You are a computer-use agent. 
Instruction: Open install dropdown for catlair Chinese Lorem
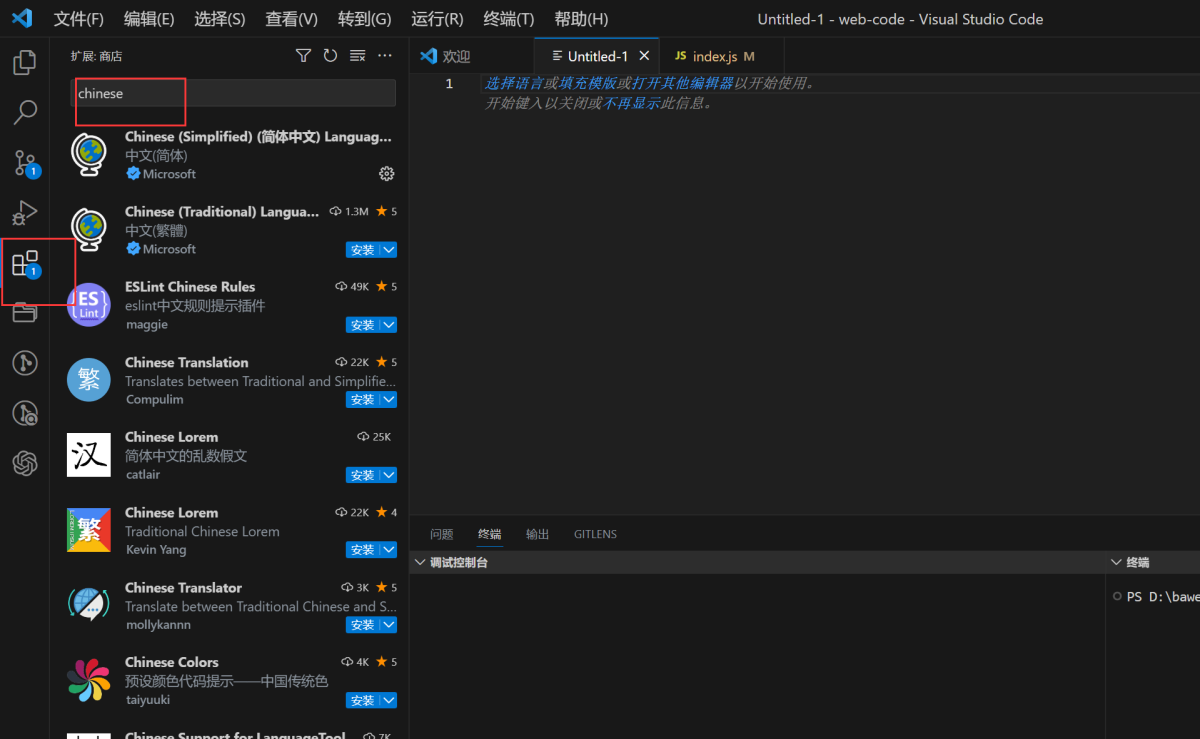[389, 475]
